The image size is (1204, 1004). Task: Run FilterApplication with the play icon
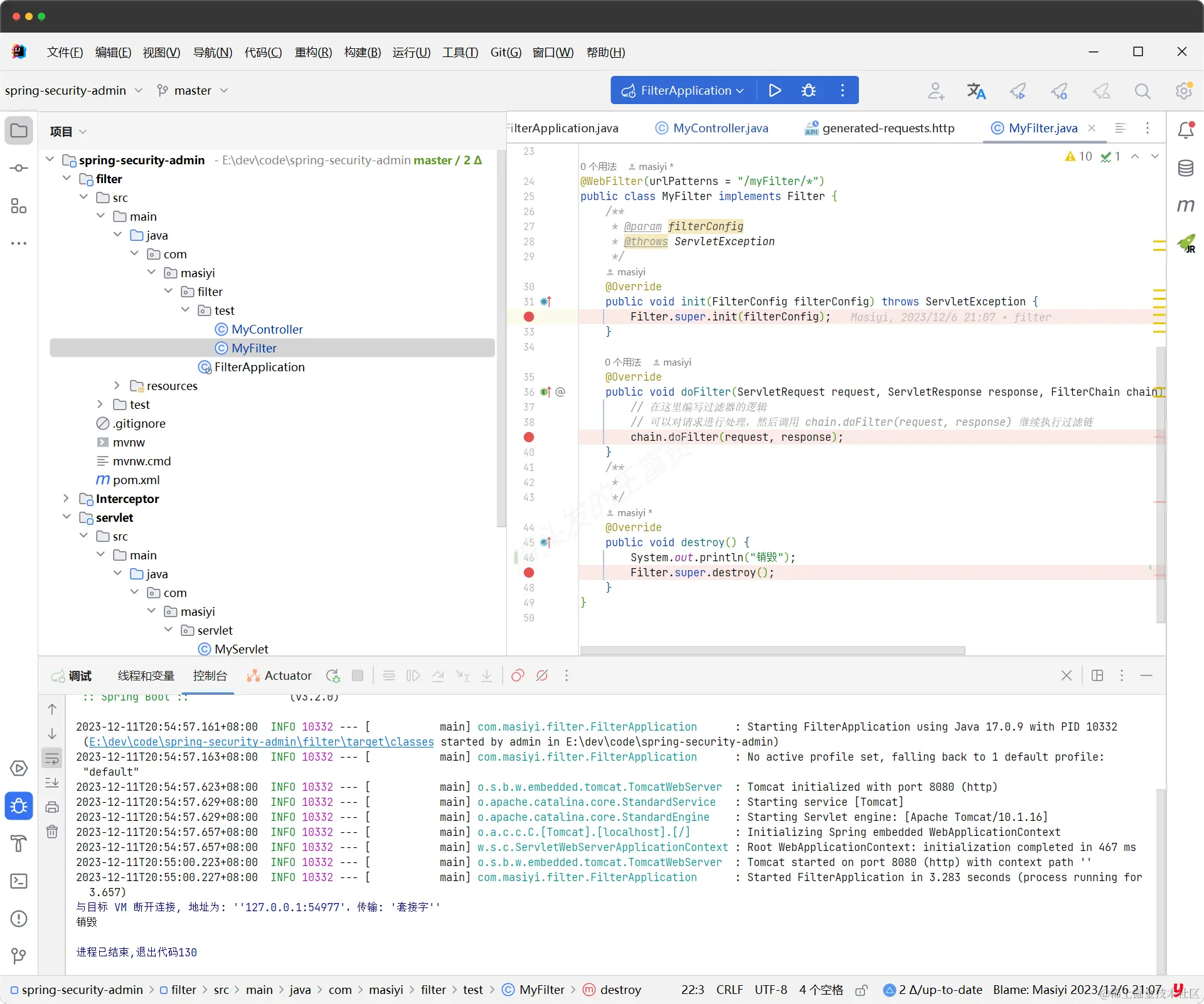[775, 90]
